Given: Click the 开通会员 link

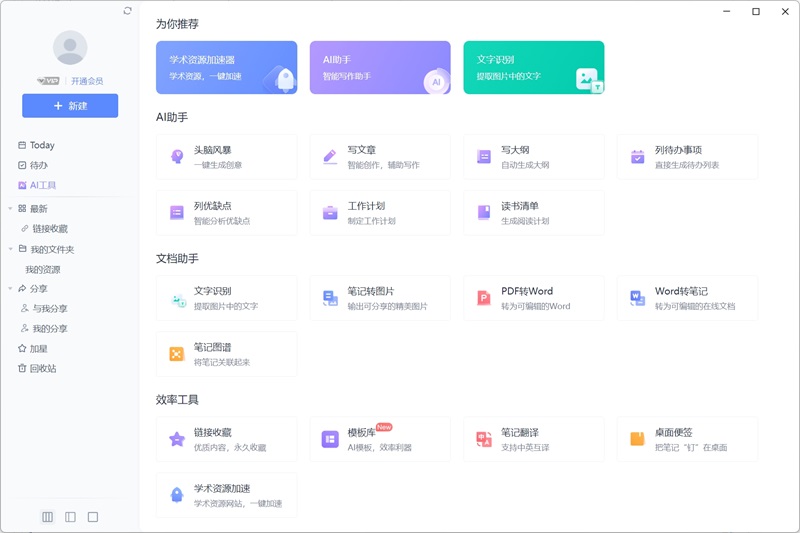Looking at the screenshot, I should (x=87, y=81).
